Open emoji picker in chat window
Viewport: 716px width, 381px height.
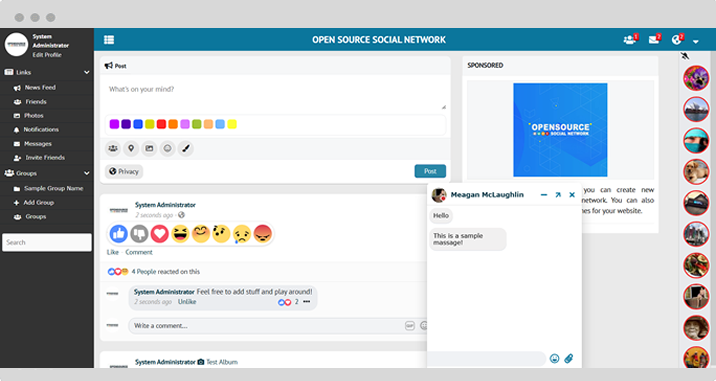pyautogui.click(x=554, y=359)
